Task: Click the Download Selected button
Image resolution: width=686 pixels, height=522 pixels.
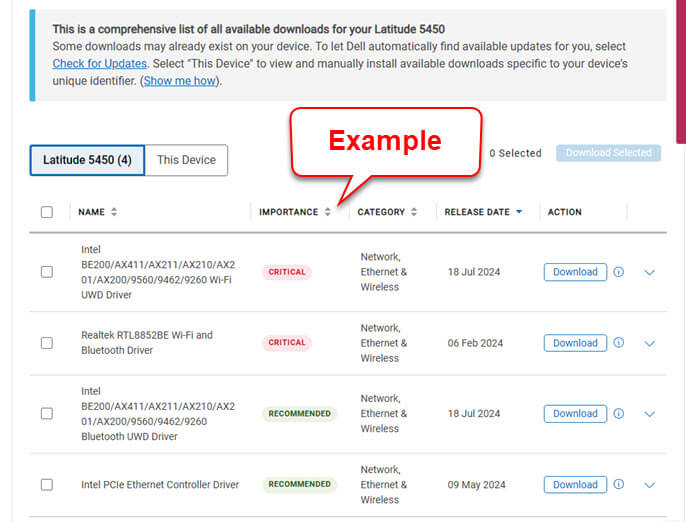Action: [x=608, y=153]
